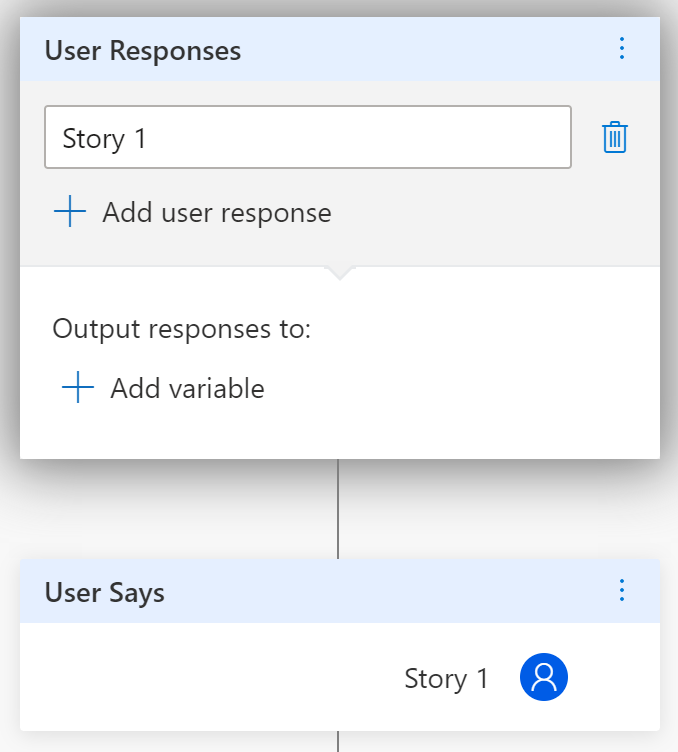Click the plus icon beside Add variable

click(x=78, y=388)
